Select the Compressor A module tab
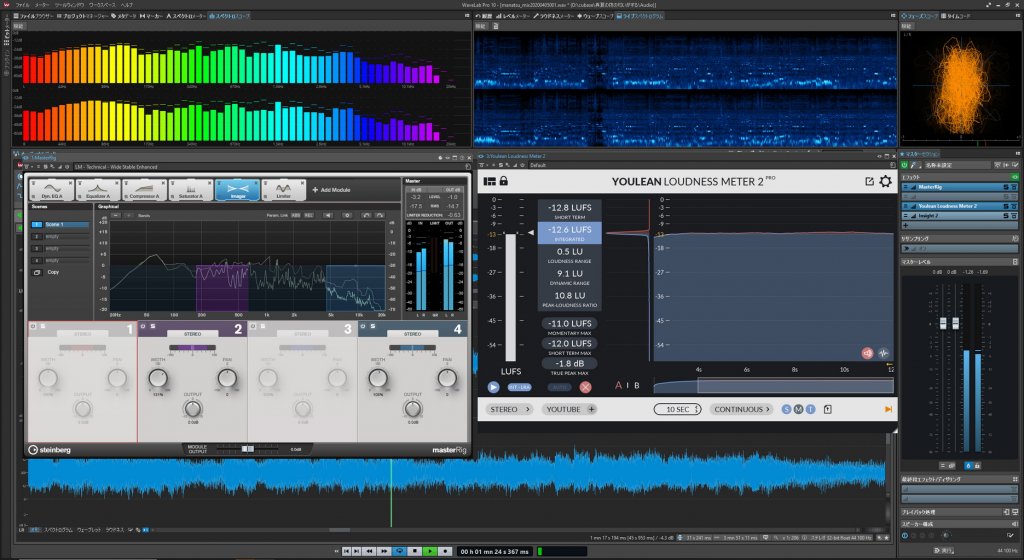 pos(144,188)
